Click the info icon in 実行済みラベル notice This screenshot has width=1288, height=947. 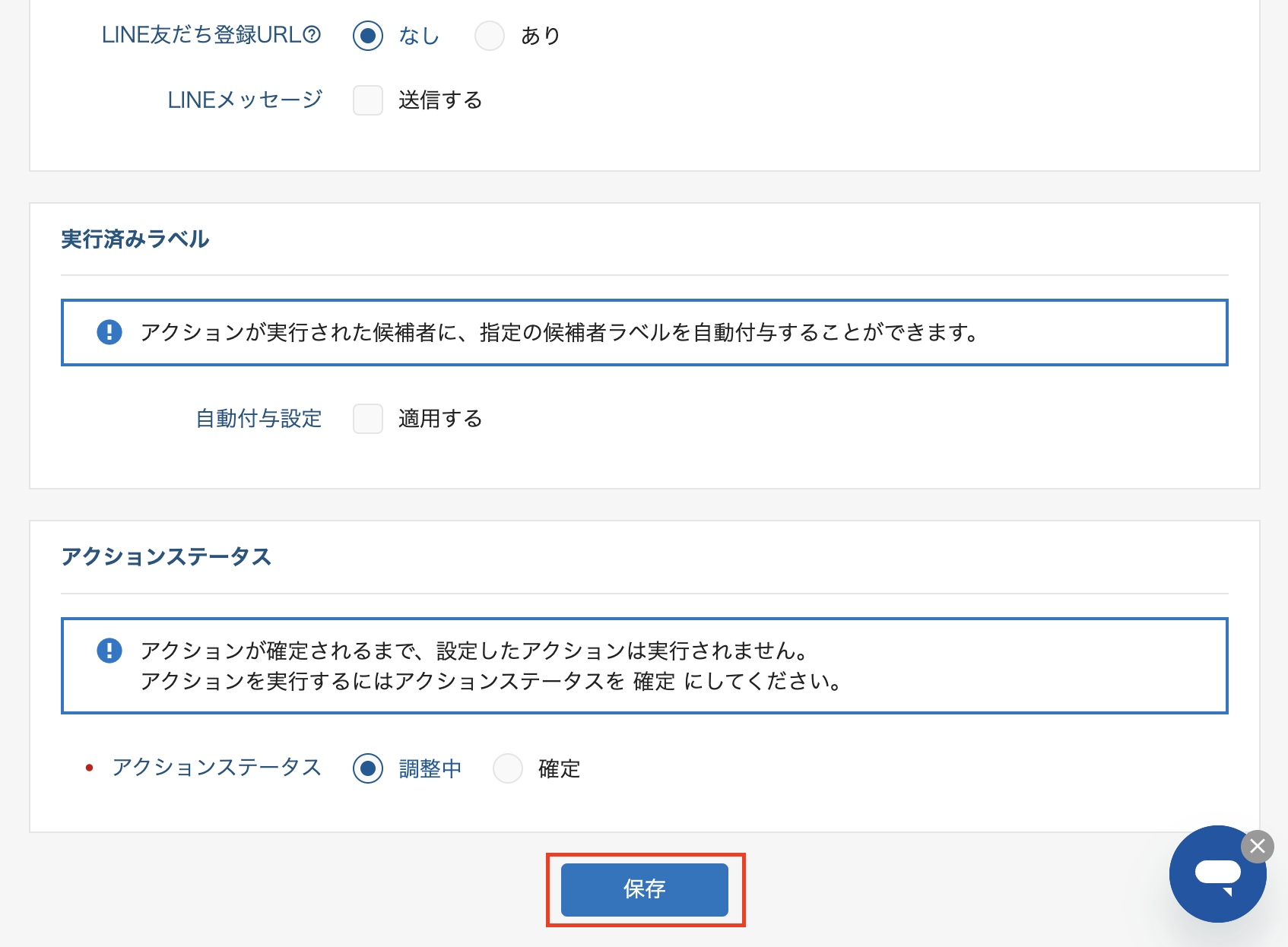109,332
